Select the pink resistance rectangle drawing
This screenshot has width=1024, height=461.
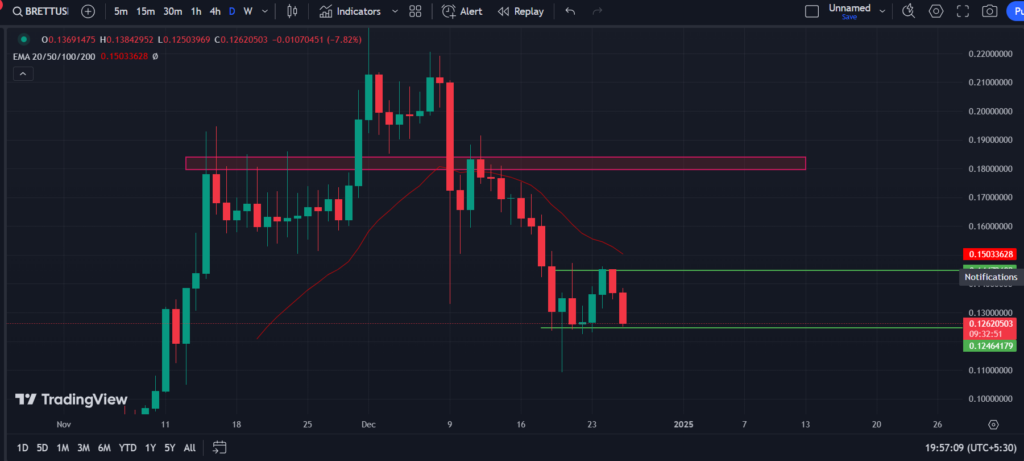point(495,163)
